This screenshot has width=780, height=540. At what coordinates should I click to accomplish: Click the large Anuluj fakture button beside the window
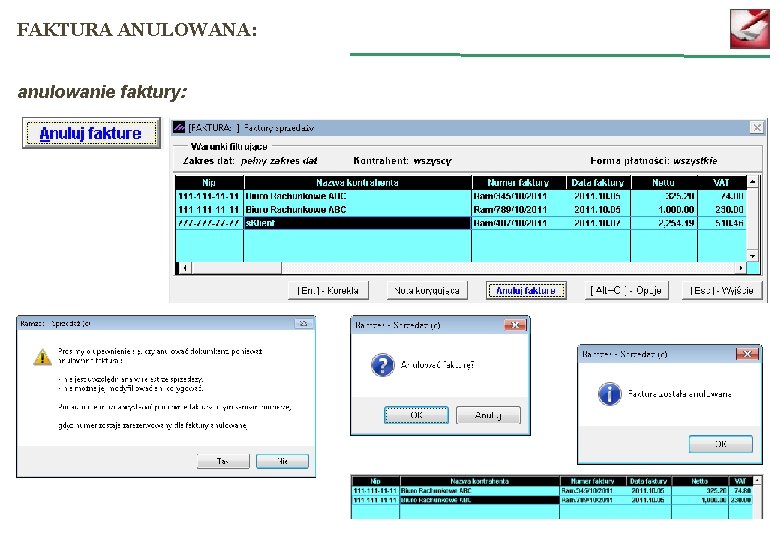(x=91, y=133)
